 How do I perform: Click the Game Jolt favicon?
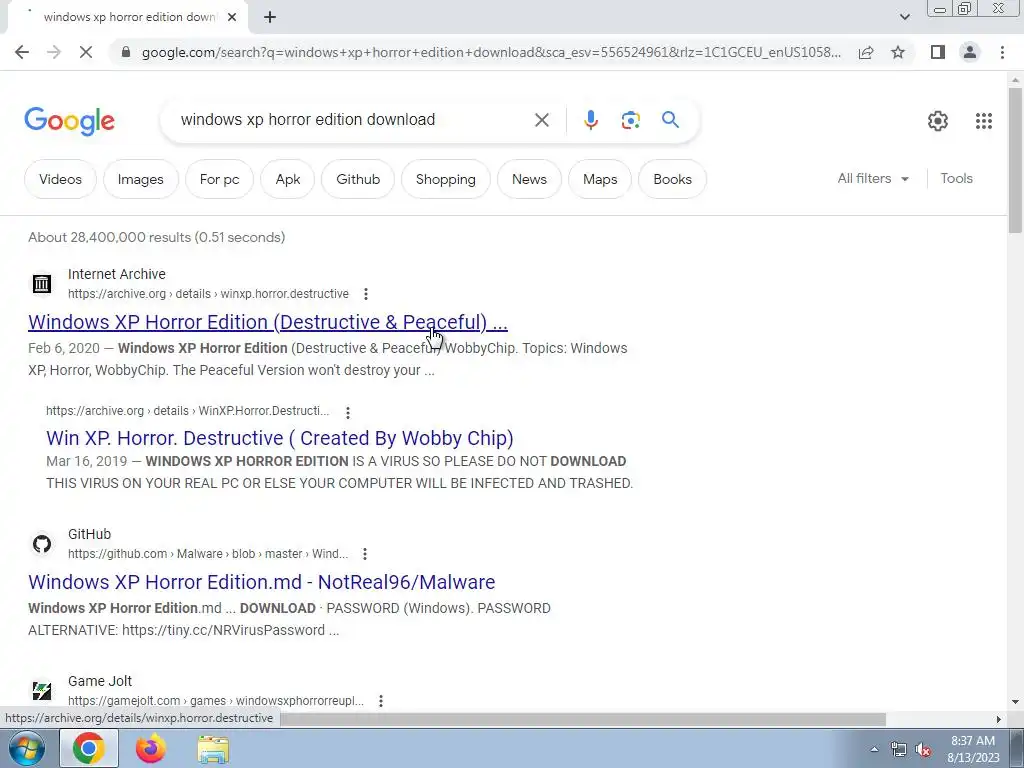[42, 690]
